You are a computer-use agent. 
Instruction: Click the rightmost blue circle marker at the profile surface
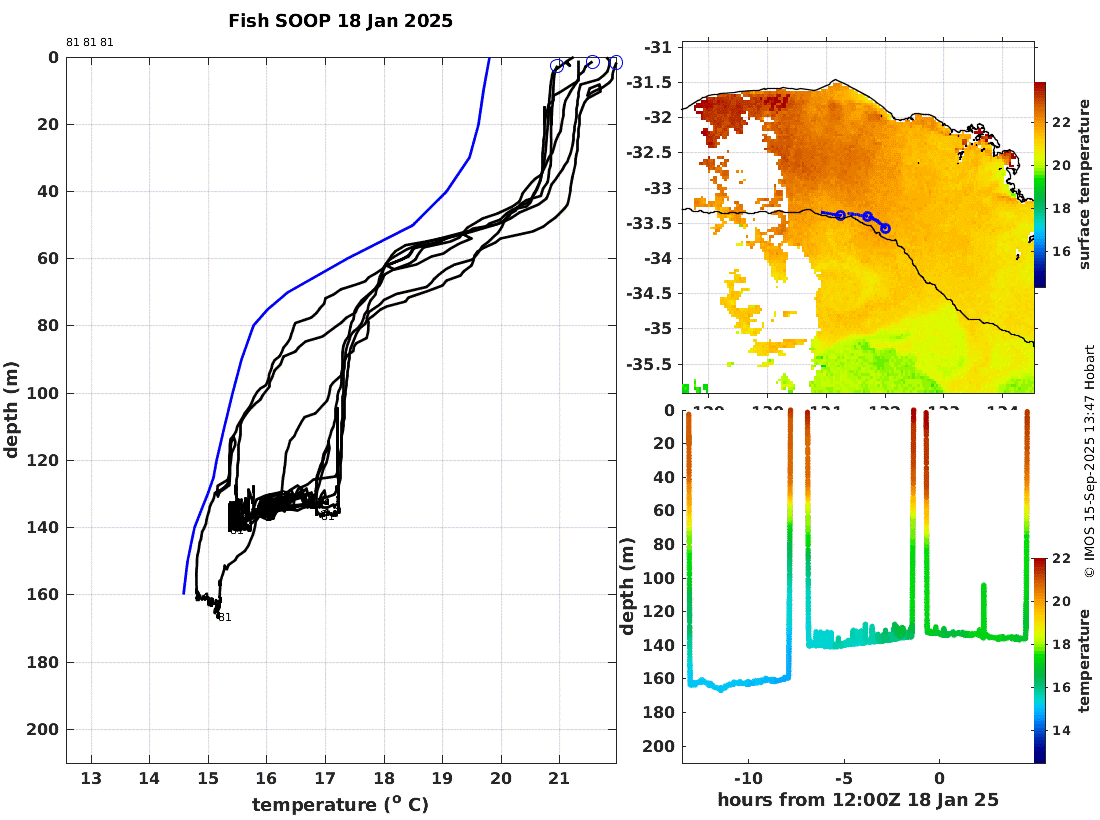pos(615,62)
